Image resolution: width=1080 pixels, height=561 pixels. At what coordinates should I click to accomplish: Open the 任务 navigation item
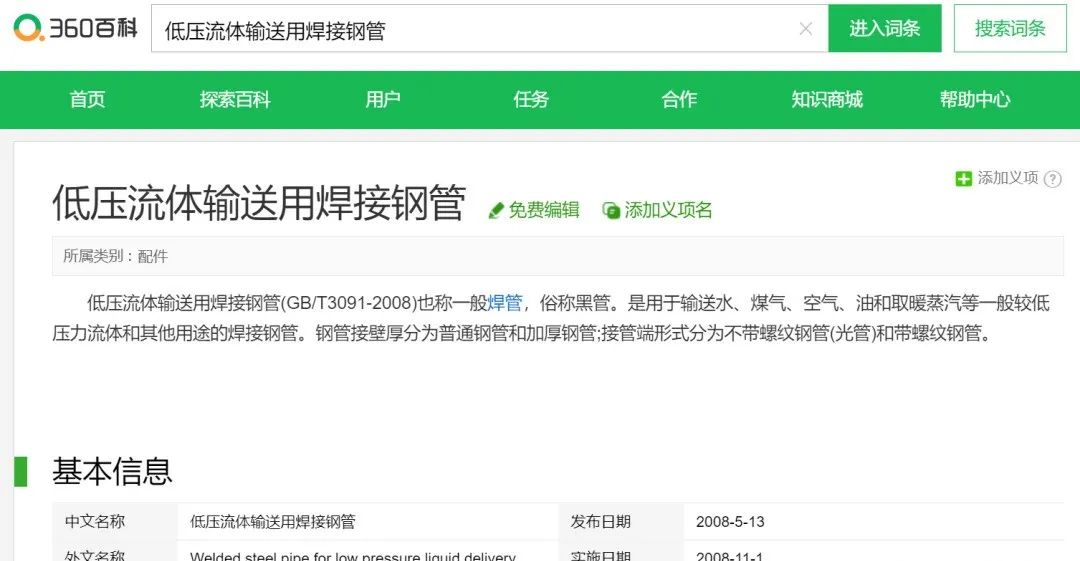pos(531,99)
